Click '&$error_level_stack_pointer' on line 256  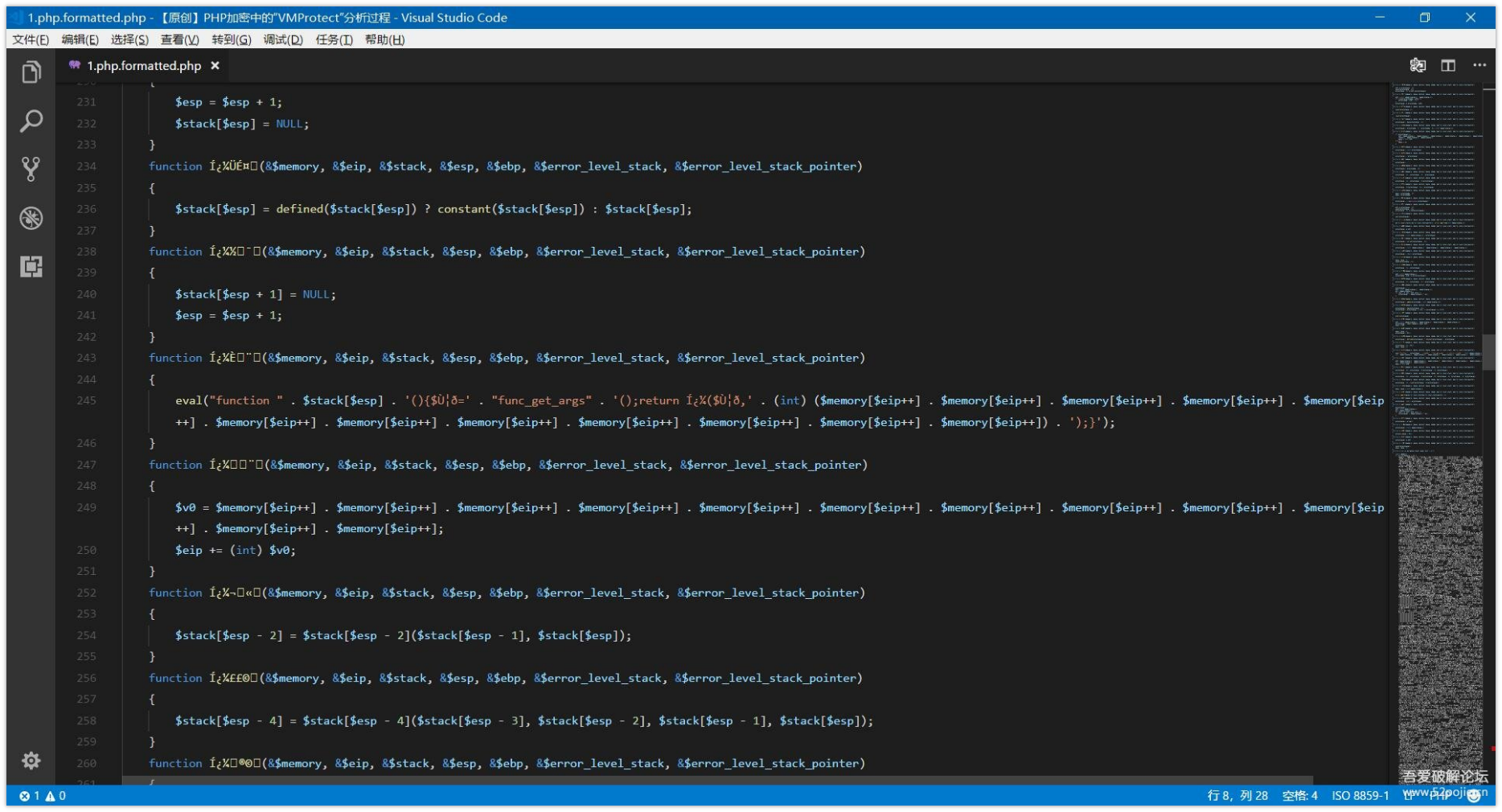[x=765, y=678]
